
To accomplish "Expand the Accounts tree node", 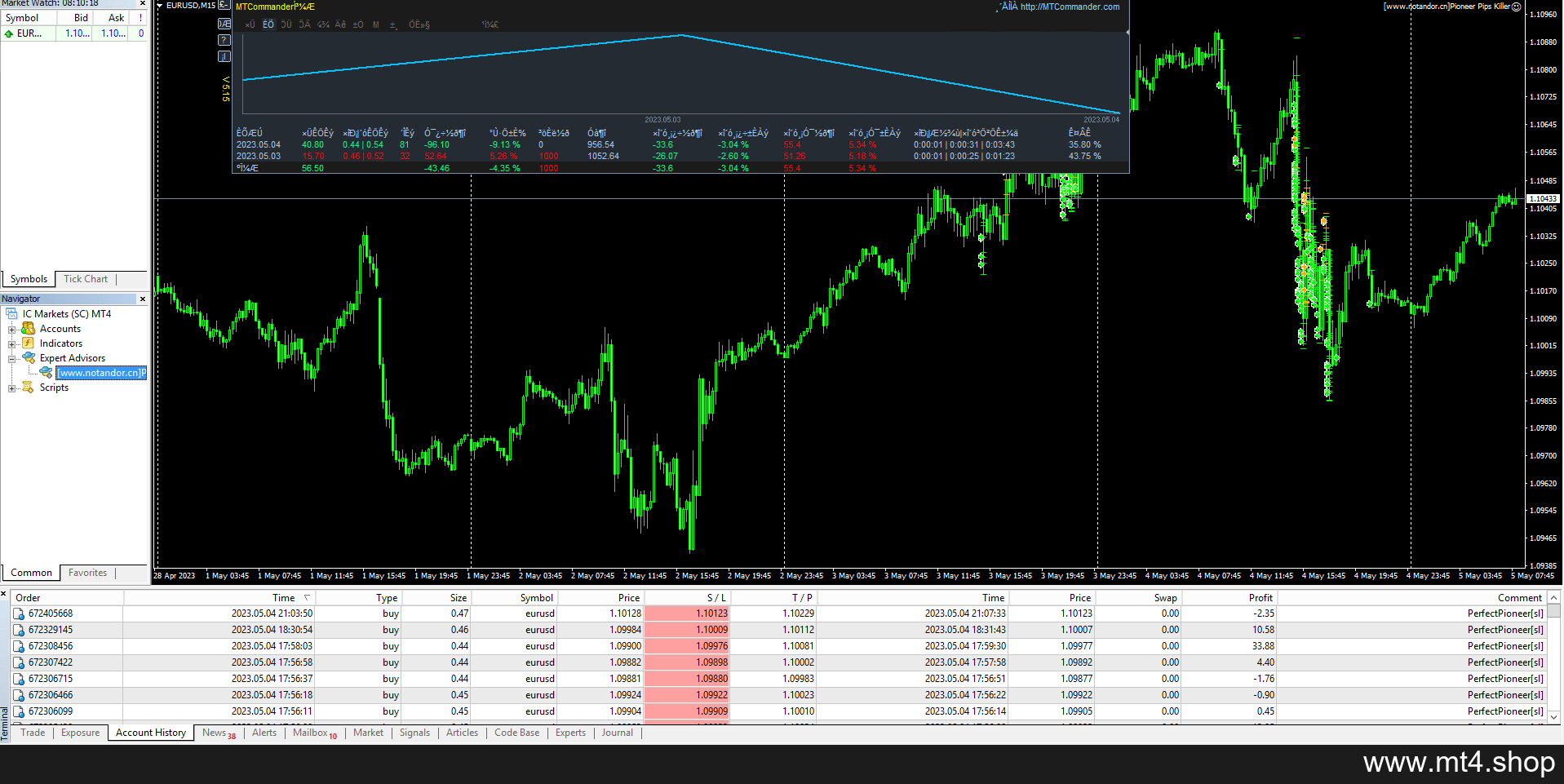I will pos(11,329).
